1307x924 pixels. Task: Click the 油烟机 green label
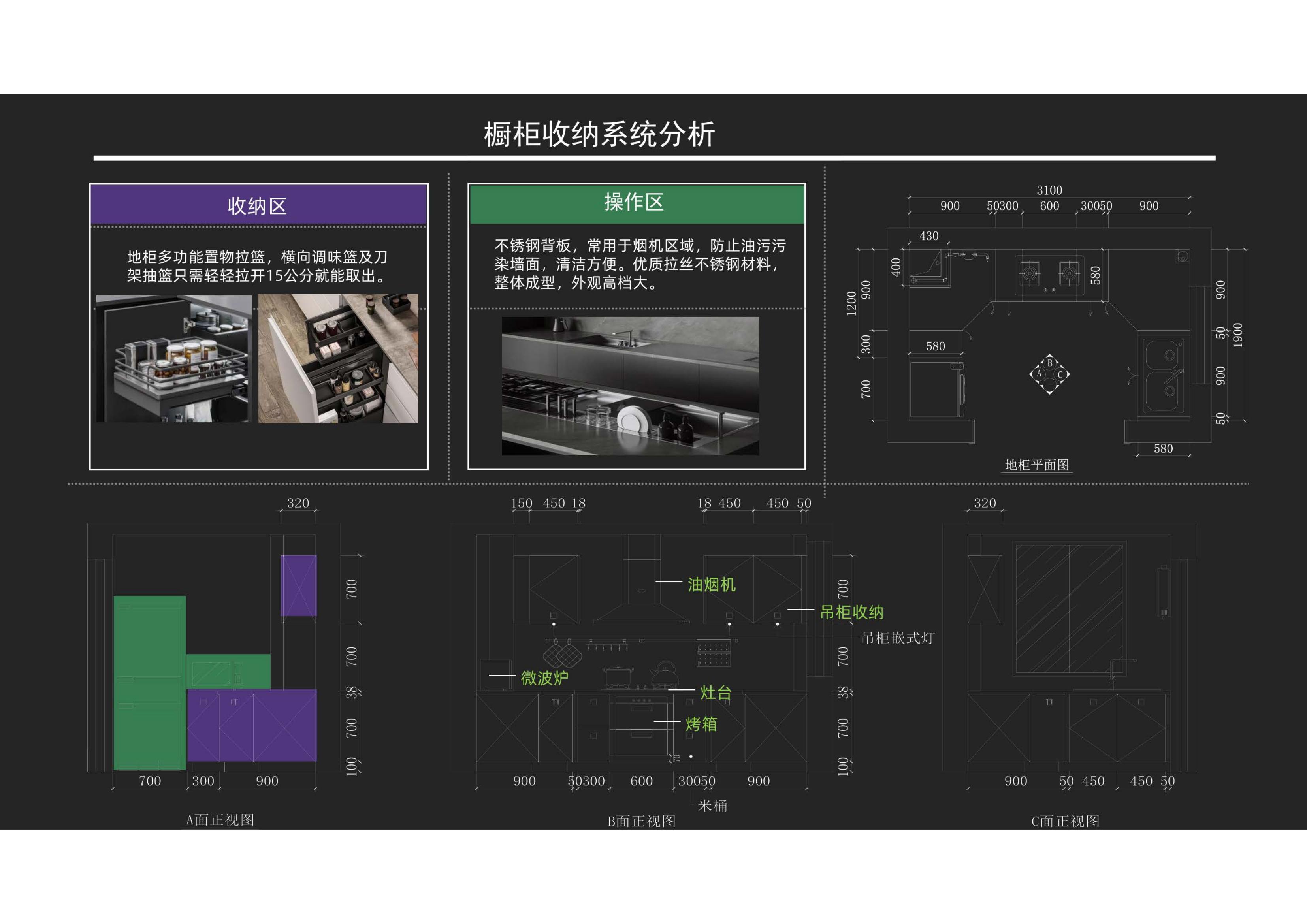(712, 585)
